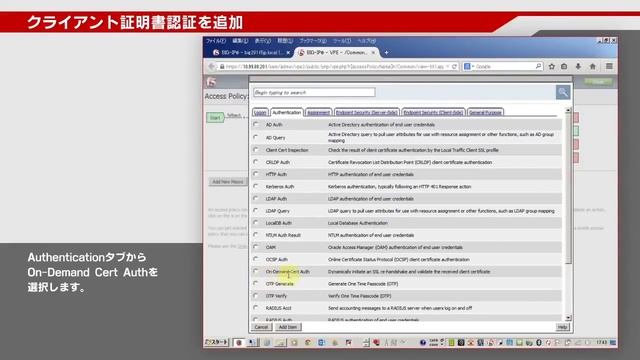Image resolution: width=640 pixels, height=360 pixels.
Task: Click the dialog list scrollbar thumb
Action: coord(568,189)
